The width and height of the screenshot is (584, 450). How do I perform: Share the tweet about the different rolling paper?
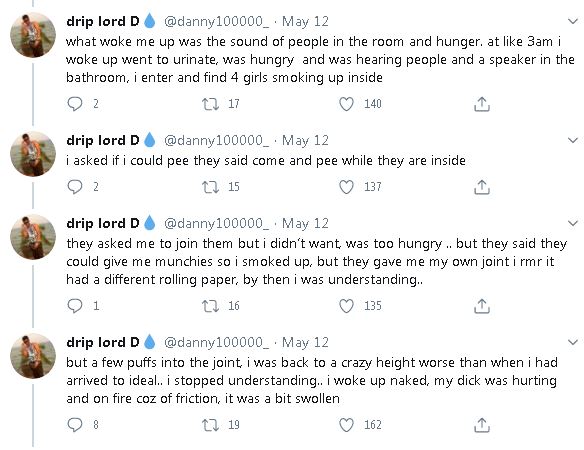point(482,306)
